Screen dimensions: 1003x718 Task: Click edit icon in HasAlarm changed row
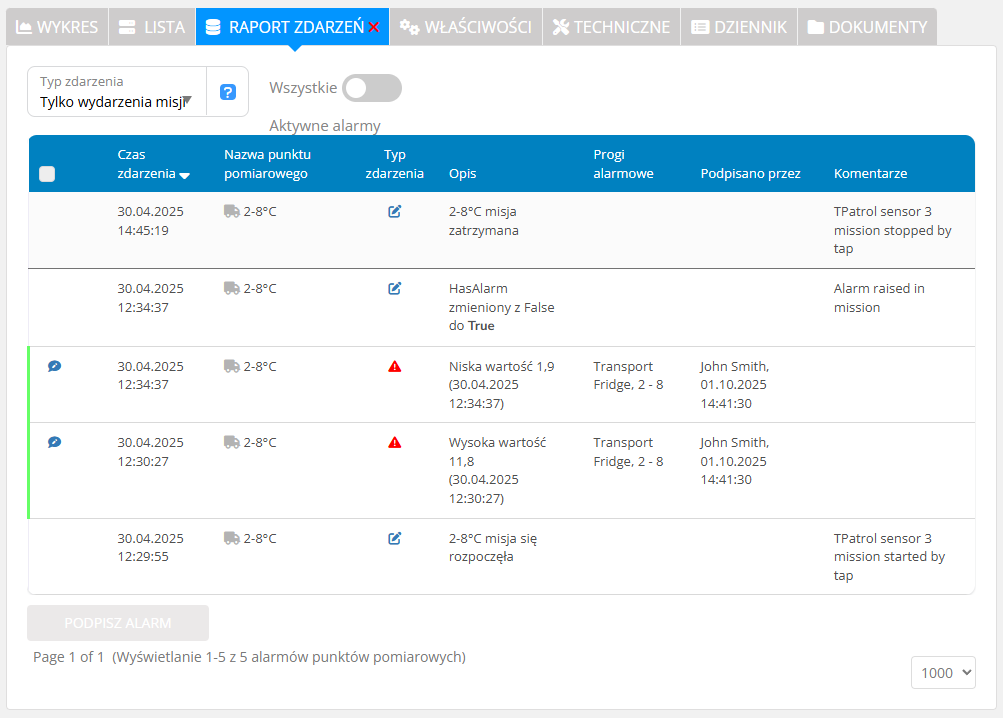[x=395, y=288]
